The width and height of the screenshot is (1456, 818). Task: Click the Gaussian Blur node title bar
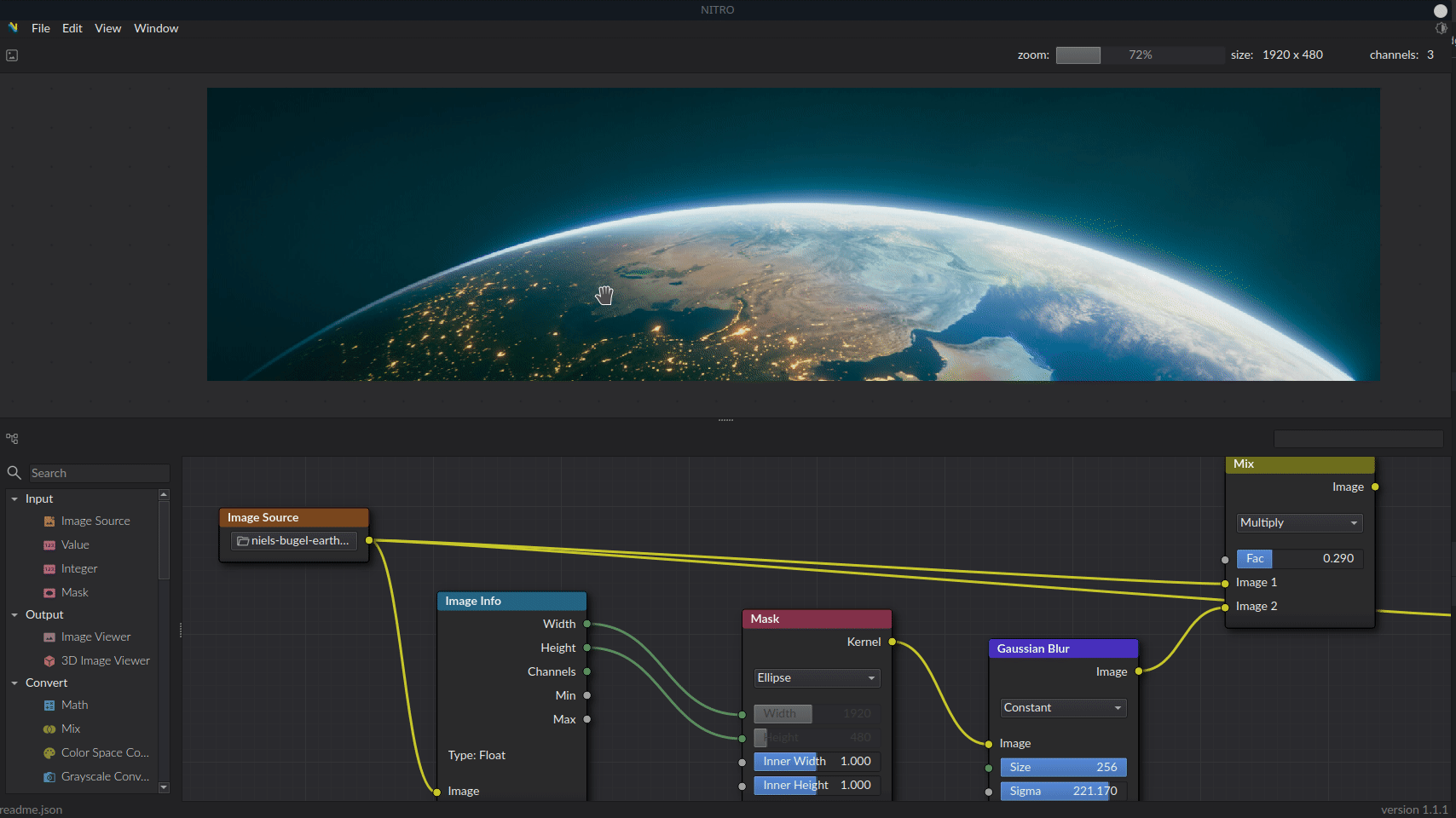point(1063,648)
